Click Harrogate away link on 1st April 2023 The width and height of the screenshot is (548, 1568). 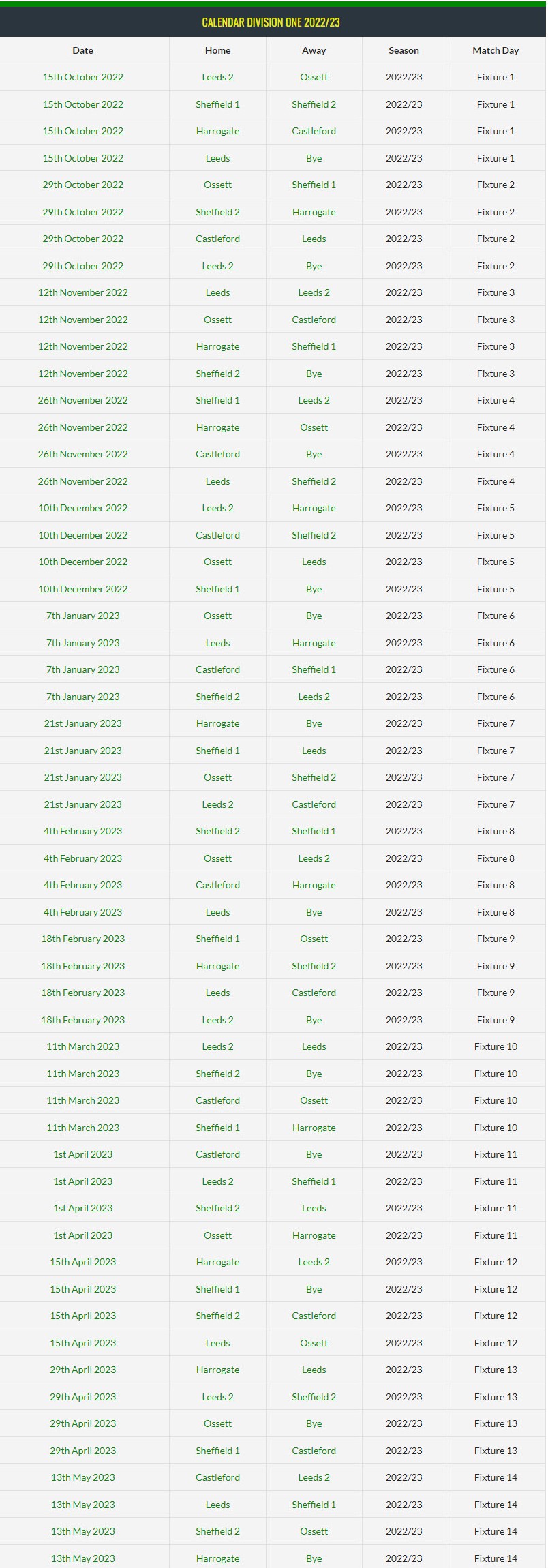pyautogui.click(x=314, y=1235)
